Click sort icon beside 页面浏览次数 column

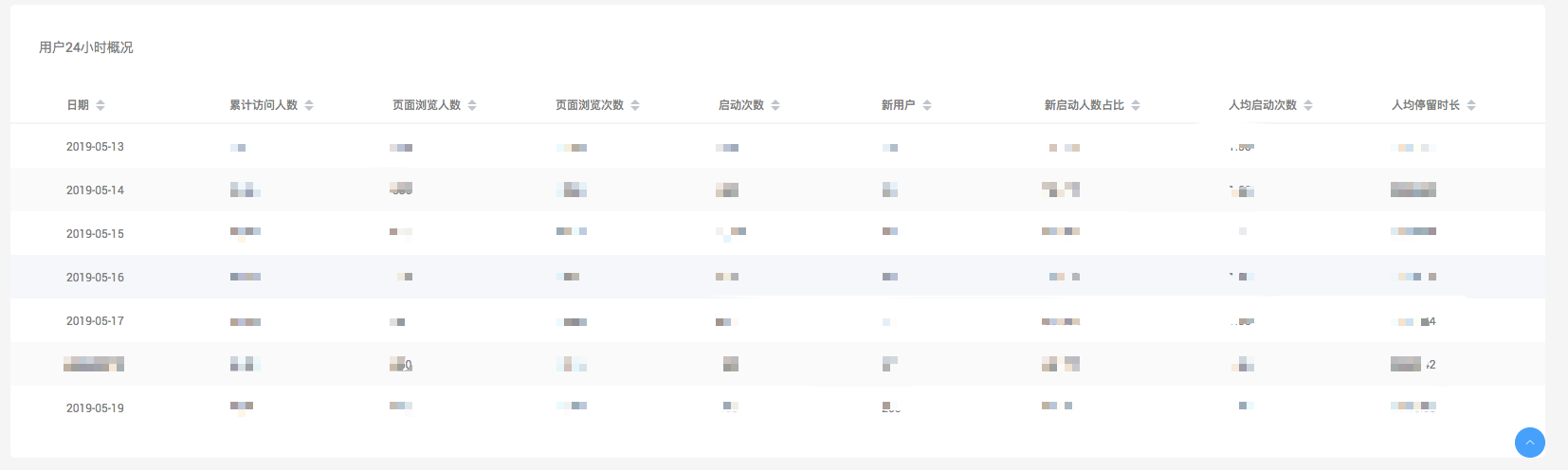pyautogui.click(x=635, y=105)
